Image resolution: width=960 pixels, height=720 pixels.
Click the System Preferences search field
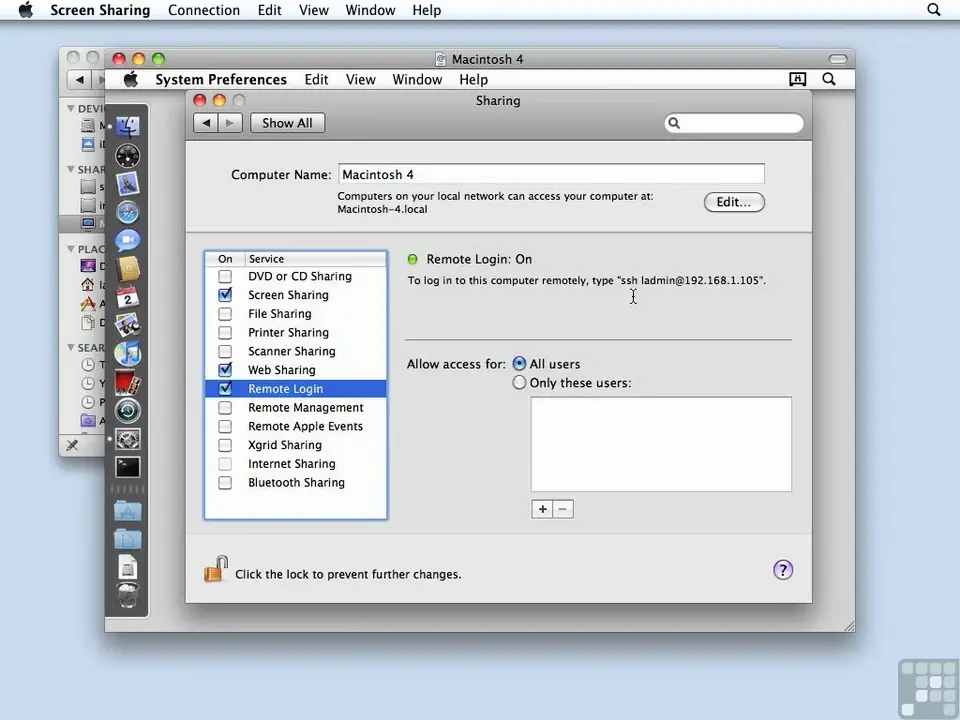point(734,123)
